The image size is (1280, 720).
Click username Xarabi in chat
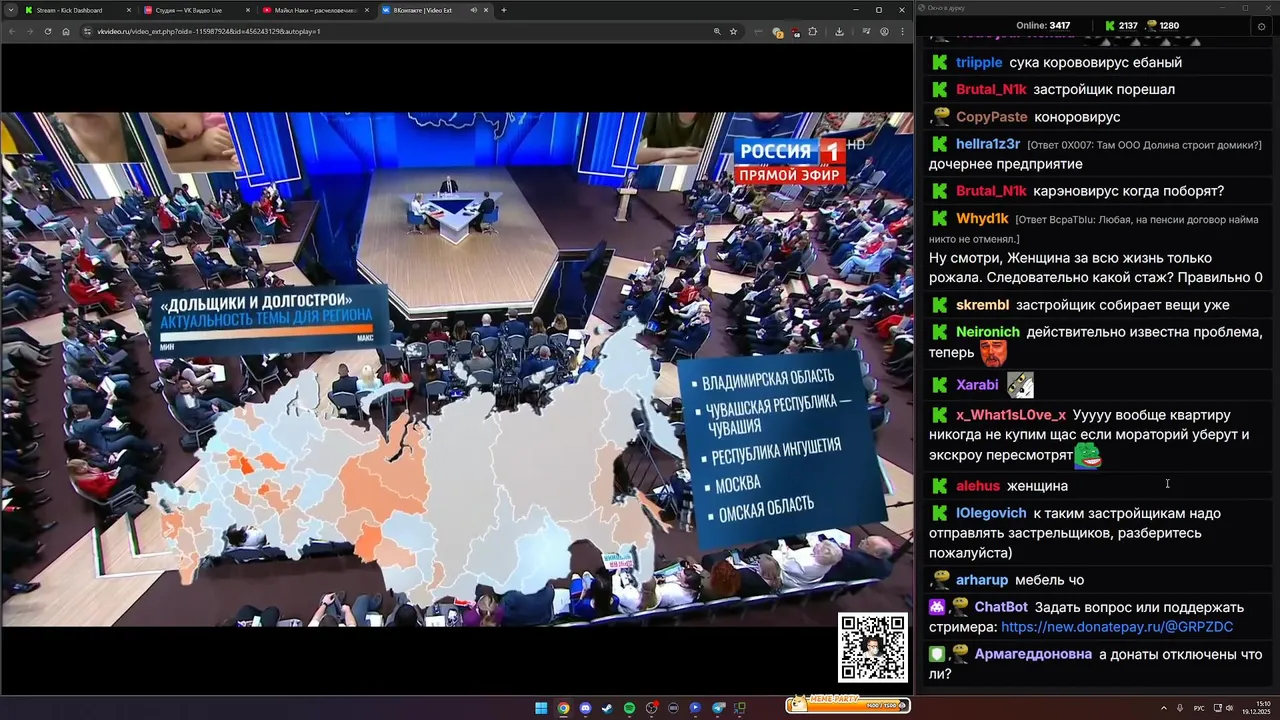[977, 384]
